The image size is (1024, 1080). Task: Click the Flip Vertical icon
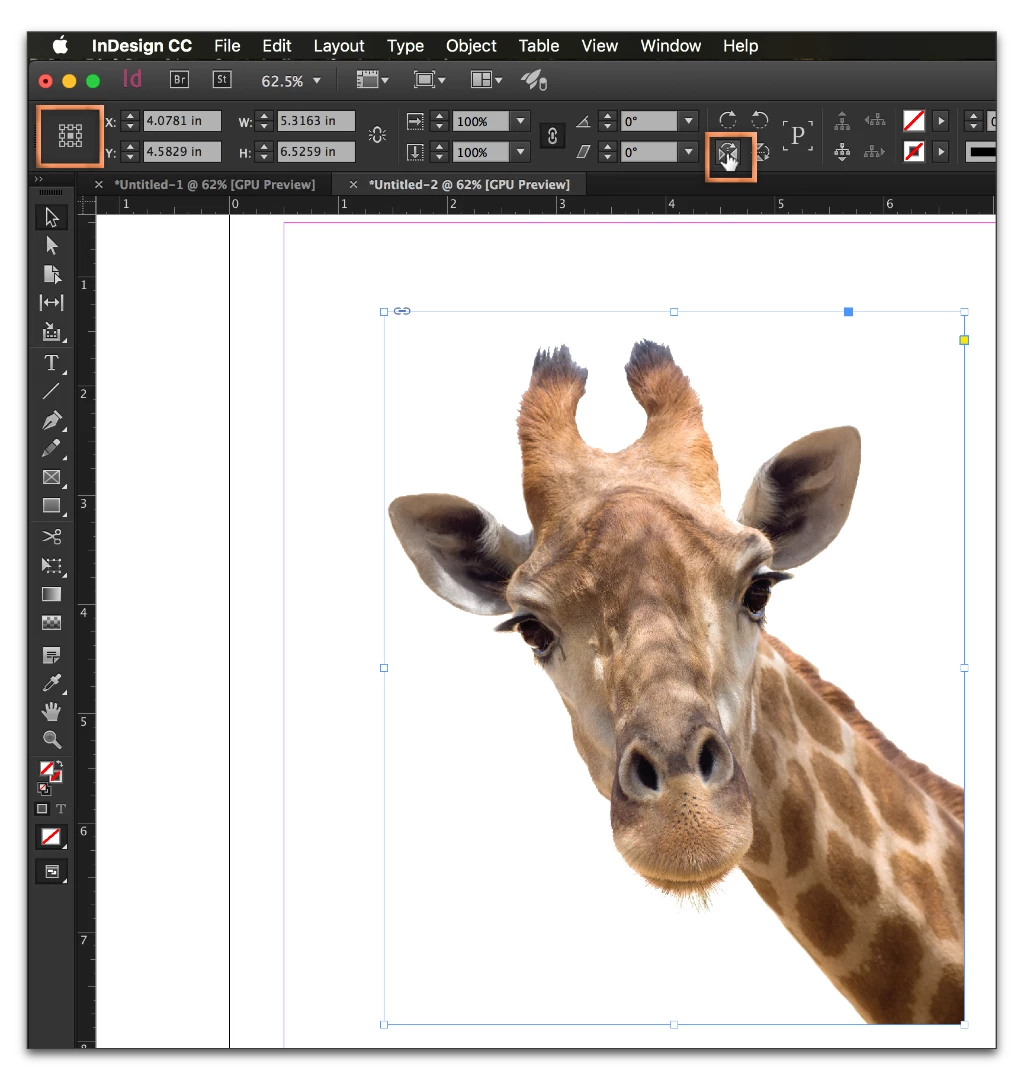[x=762, y=152]
